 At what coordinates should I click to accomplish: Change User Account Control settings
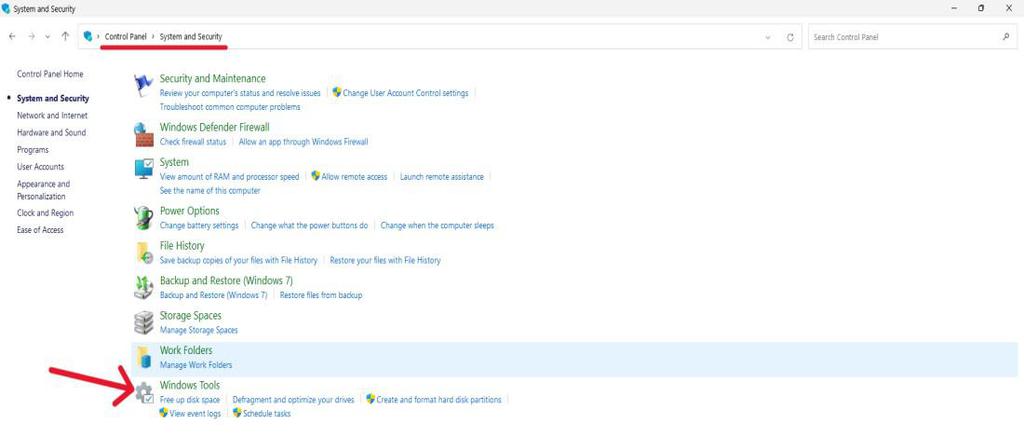point(406,93)
